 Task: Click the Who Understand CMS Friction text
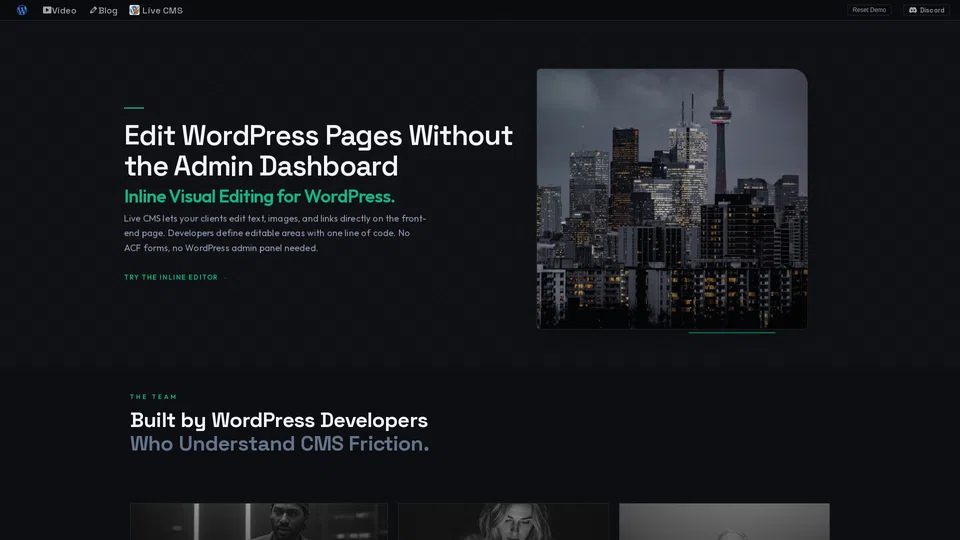pyautogui.click(x=279, y=443)
